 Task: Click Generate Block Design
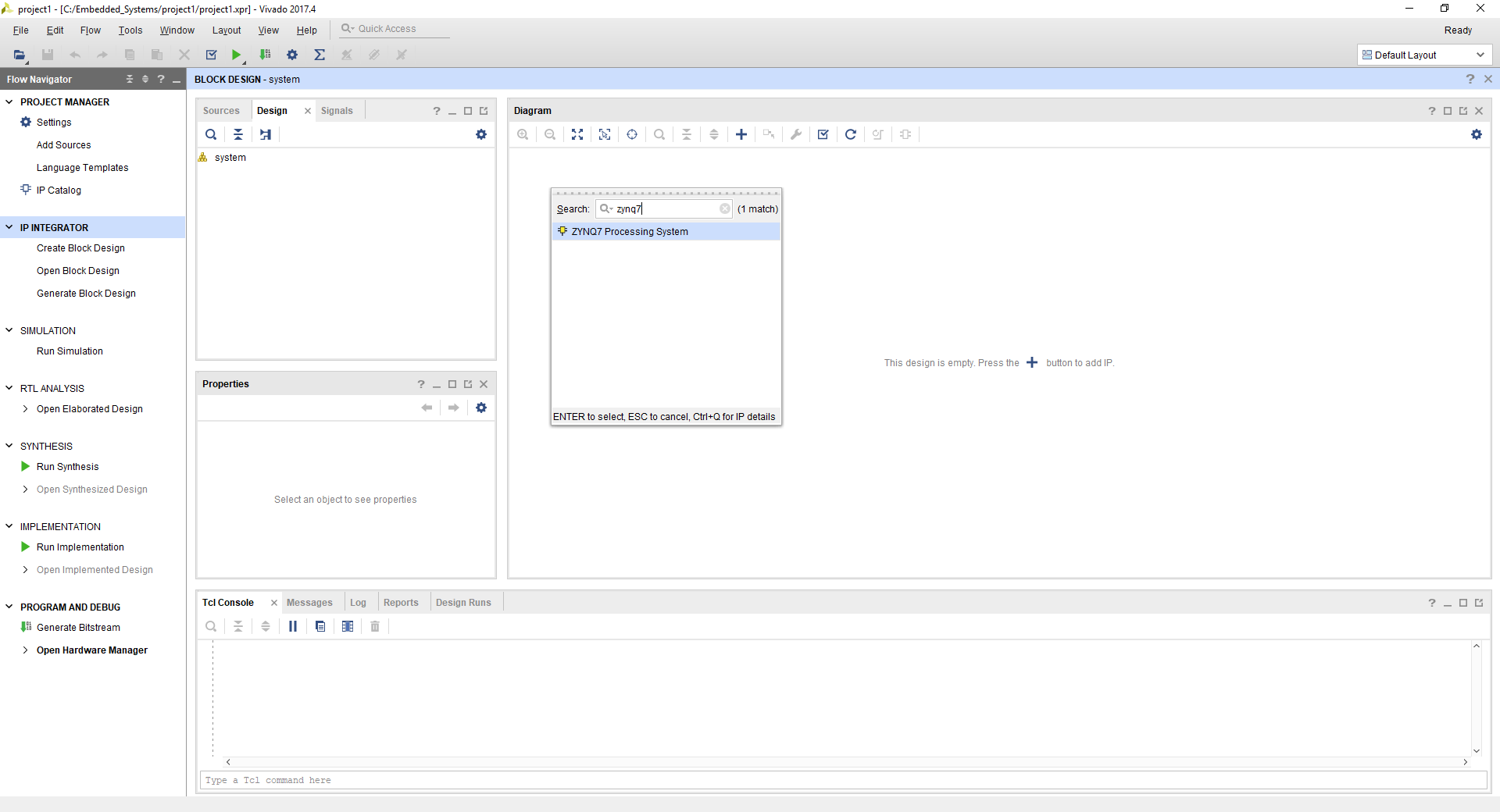point(86,294)
